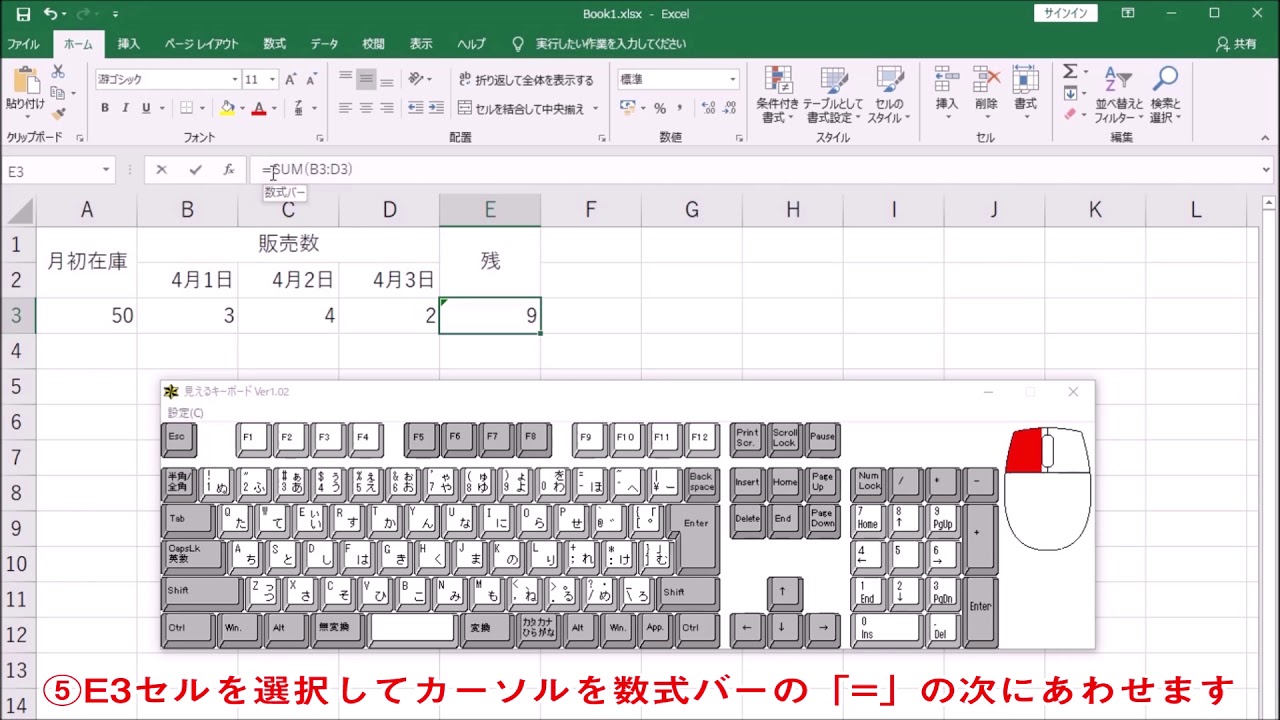Click 検索と選択 button
The image size is (1280, 720).
pos(1166,95)
